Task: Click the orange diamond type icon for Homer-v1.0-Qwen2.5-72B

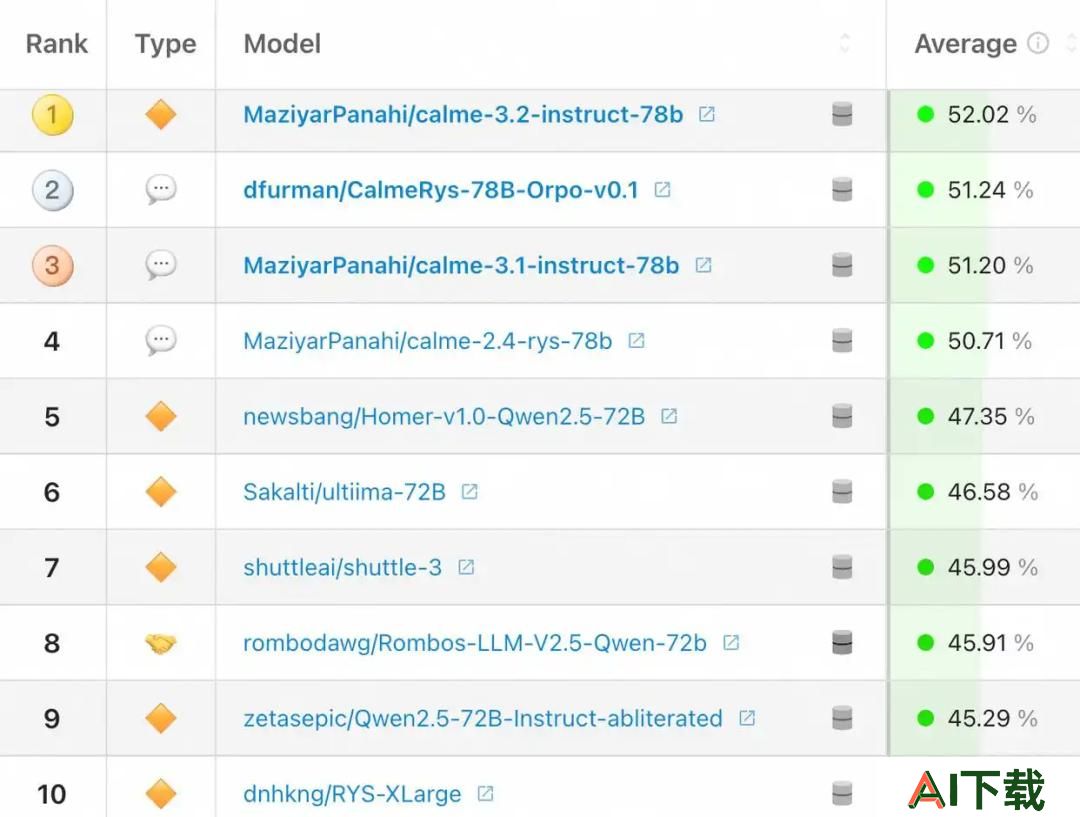Action: click(x=161, y=417)
